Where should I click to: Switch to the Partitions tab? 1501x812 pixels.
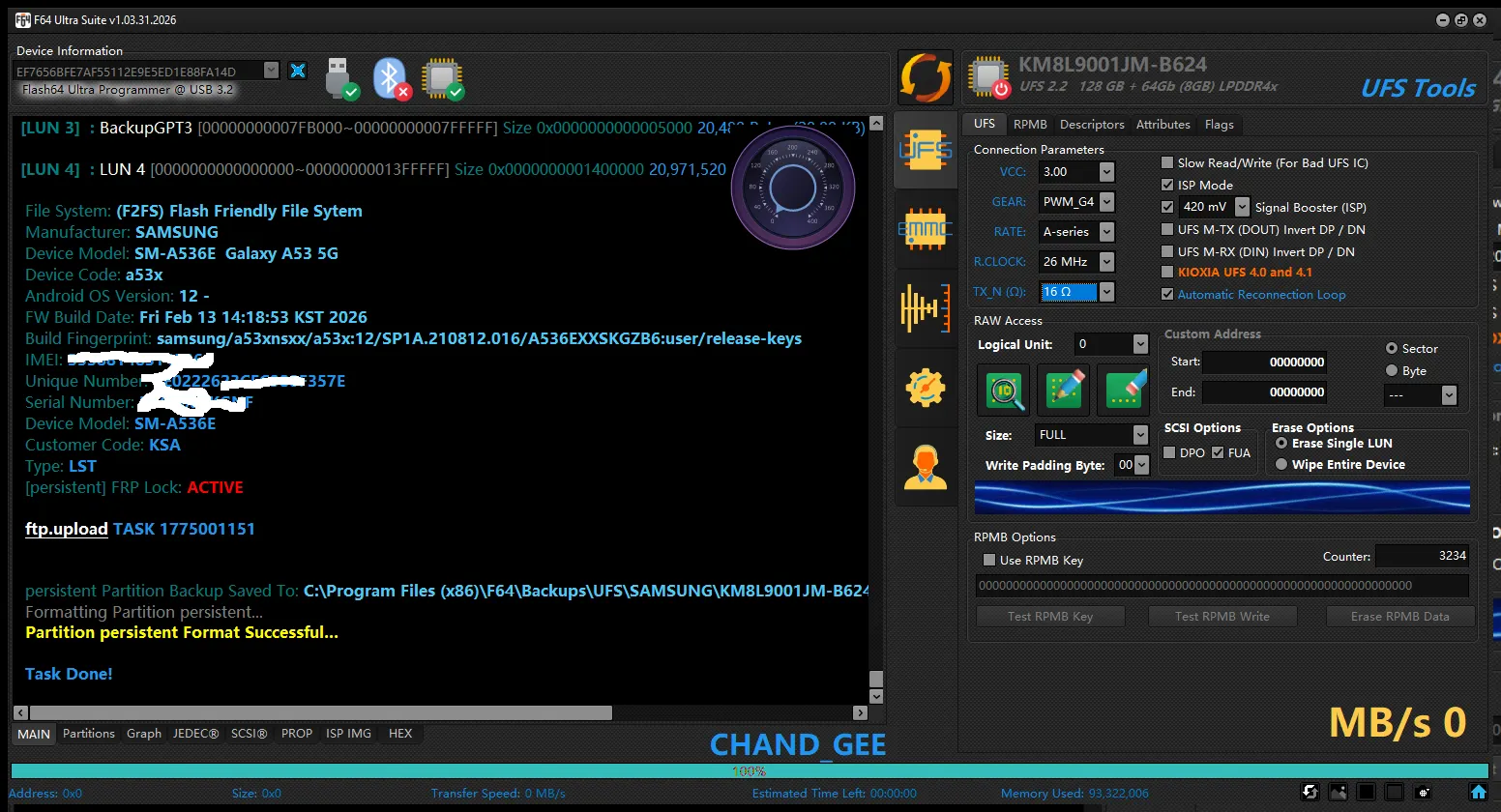tap(88, 734)
